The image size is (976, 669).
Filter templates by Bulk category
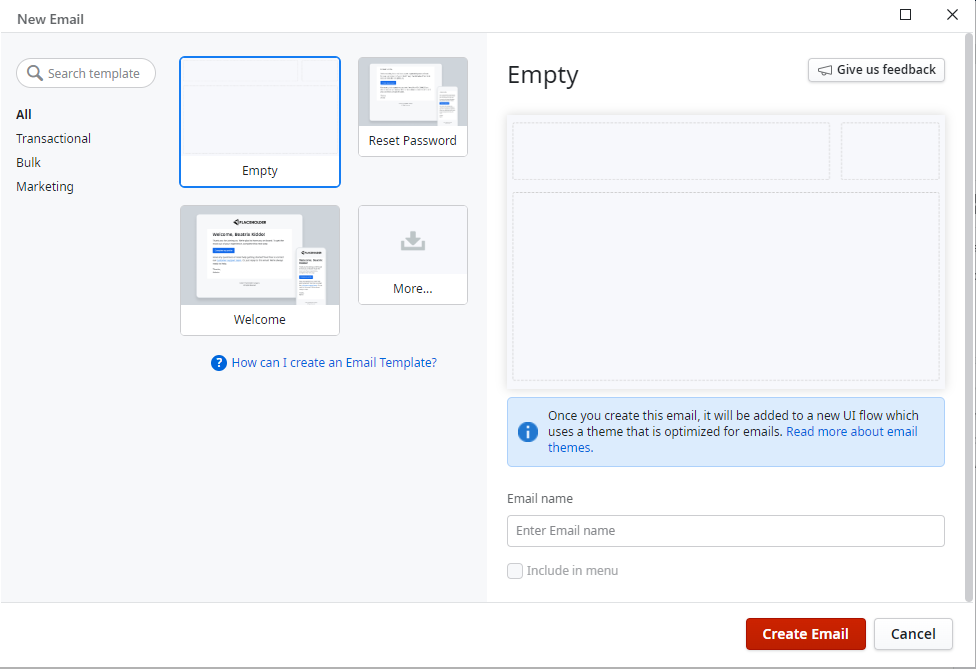click(28, 162)
